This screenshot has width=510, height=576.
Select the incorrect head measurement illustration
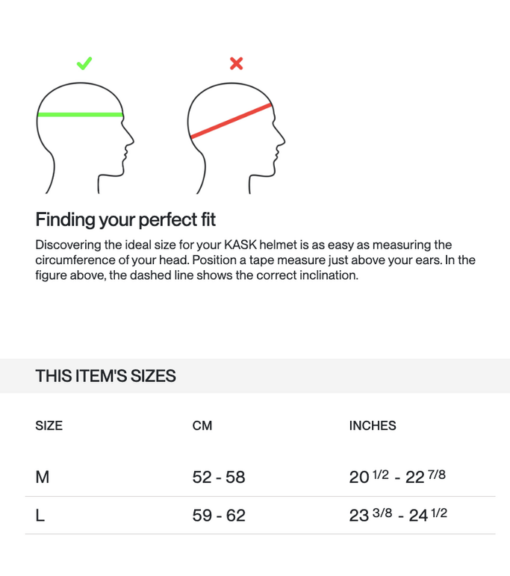tap(236, 138)
